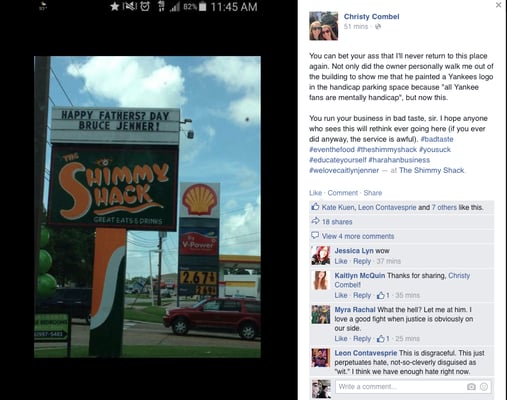This screenshot has width=507, height=400.
Task: Expand View 4 more comments
Action: click(x=358, y=236)
